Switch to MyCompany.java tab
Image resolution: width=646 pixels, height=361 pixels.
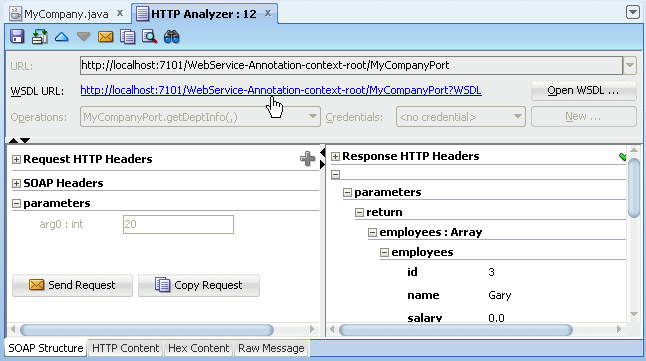click(x=66, y=14)
